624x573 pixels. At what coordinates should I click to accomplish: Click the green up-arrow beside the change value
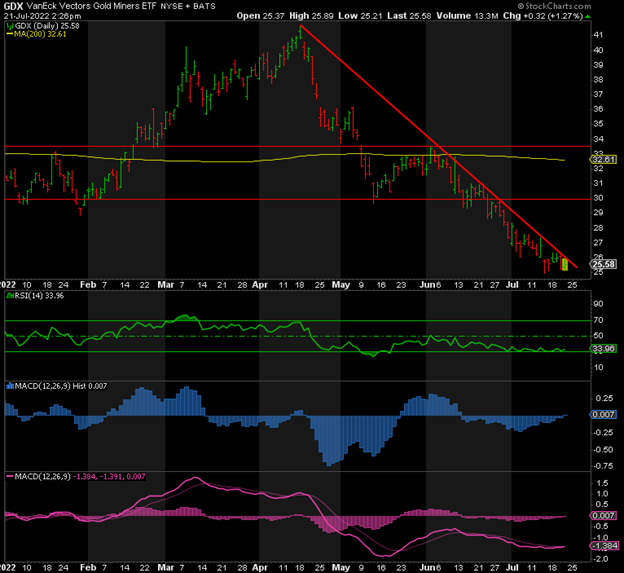[588, 17]
